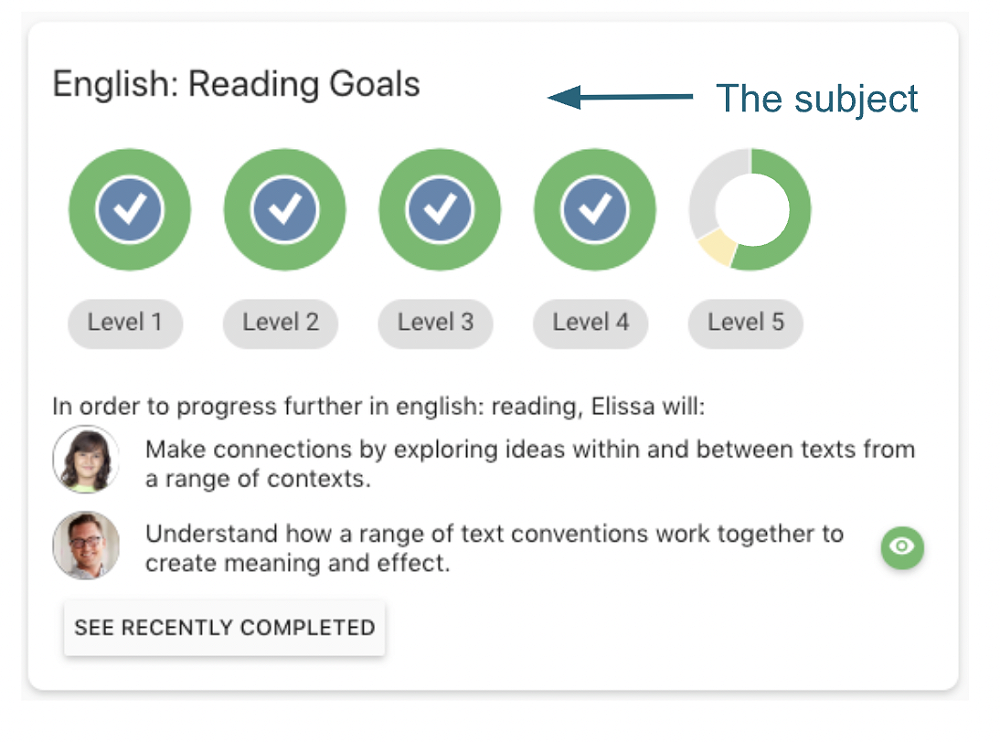The image size is (1000, 742).
Task: Click the Level 4 completed checkmark circle
Action: [595, 209]
